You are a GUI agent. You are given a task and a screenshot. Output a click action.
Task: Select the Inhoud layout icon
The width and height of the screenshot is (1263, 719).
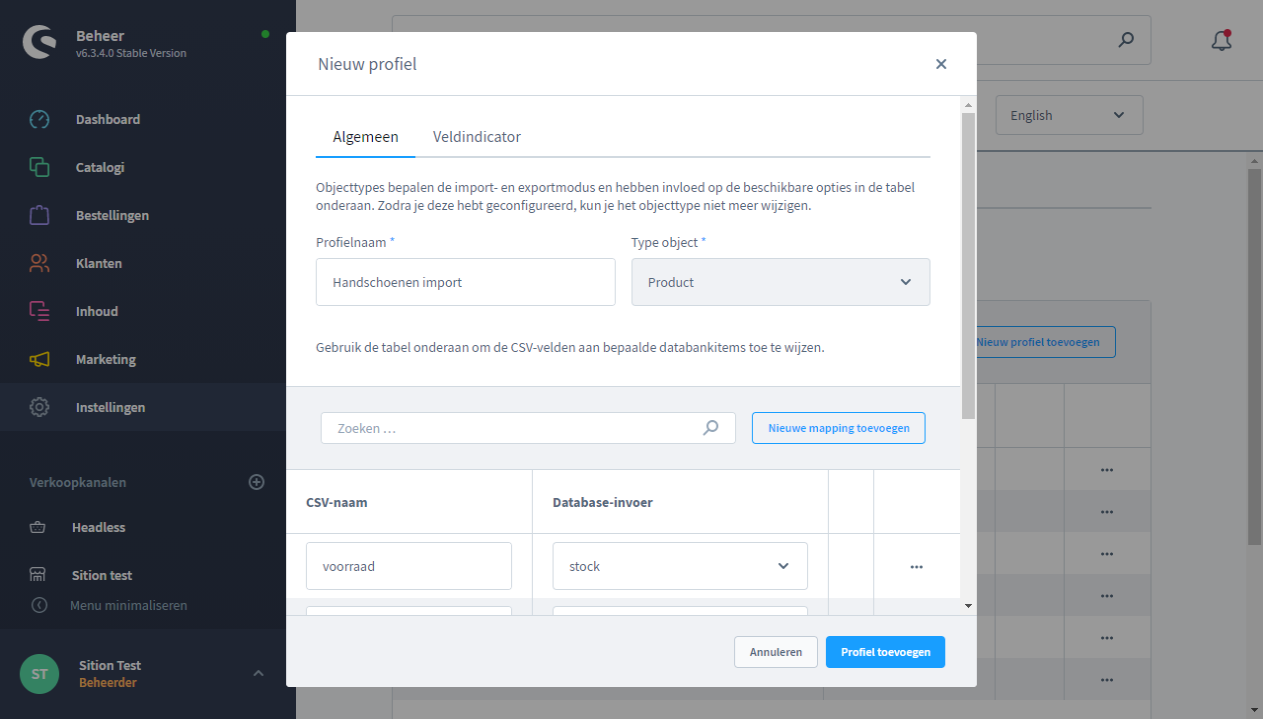39,311
